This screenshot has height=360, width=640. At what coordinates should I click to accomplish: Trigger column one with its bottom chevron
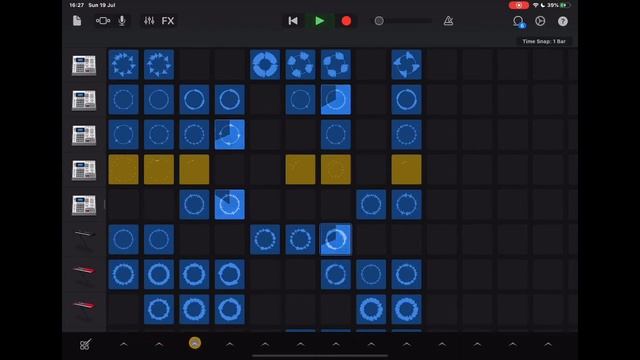click(124, 345)
